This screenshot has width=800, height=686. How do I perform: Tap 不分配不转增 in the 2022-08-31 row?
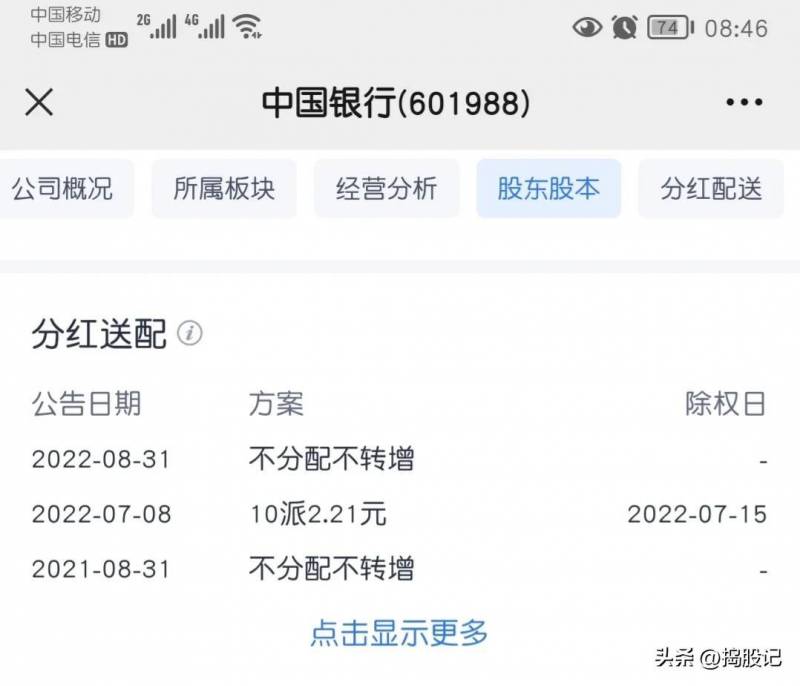pyautogui.click(x=332, y=459)
